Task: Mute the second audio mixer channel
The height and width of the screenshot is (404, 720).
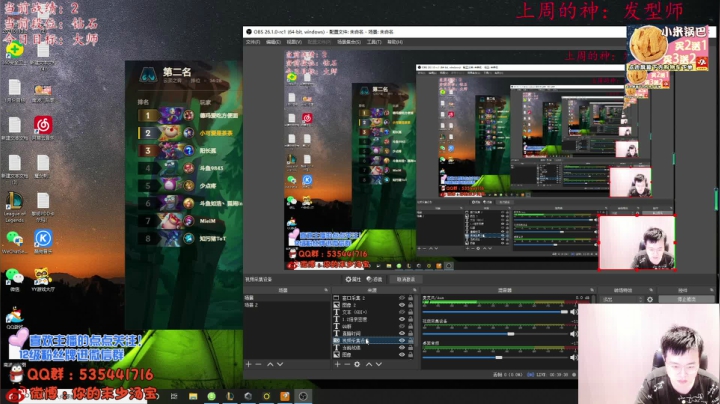Action: [x=574, y=334]
